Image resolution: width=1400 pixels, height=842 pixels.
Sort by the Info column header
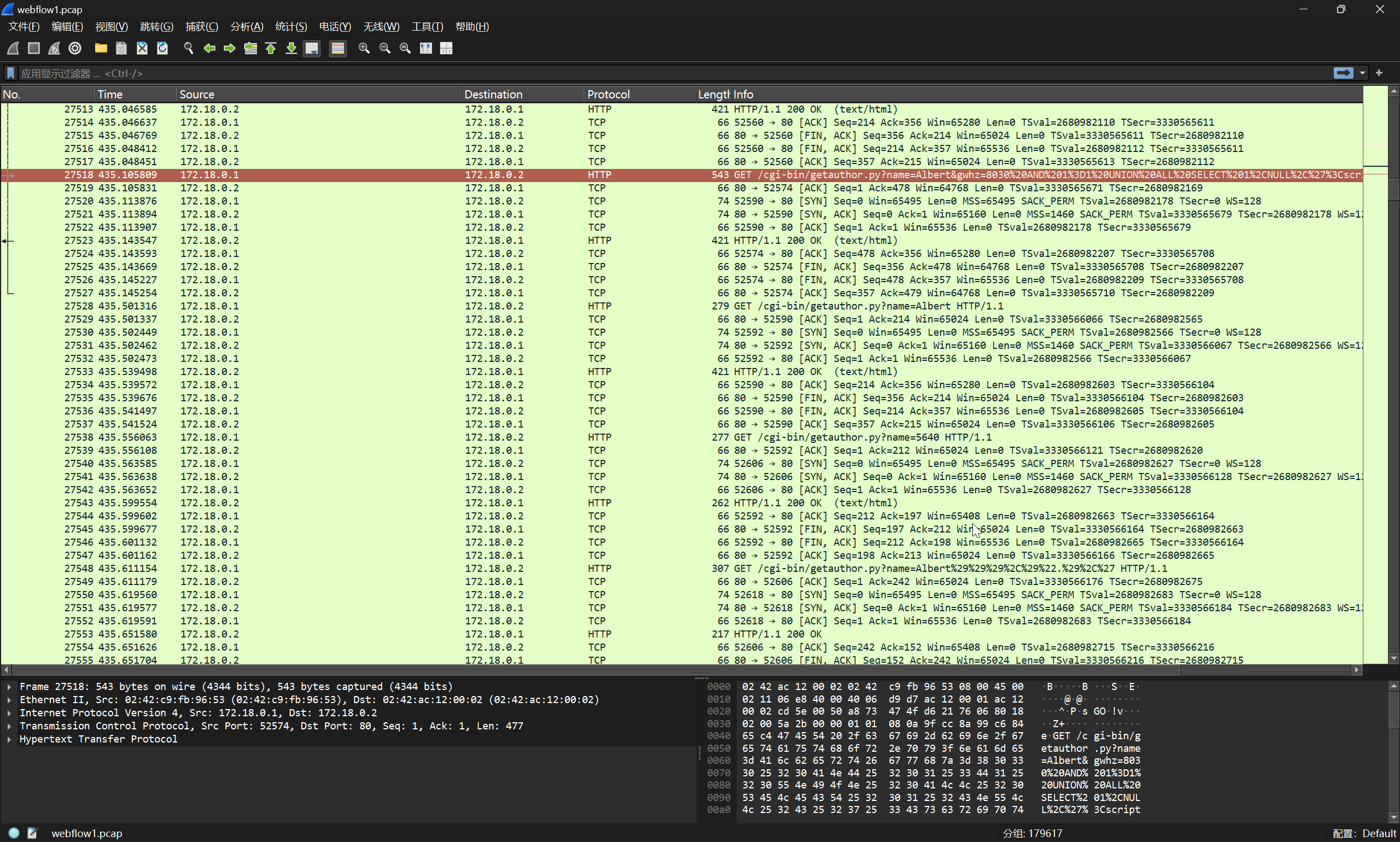(x=1047, y=94)
